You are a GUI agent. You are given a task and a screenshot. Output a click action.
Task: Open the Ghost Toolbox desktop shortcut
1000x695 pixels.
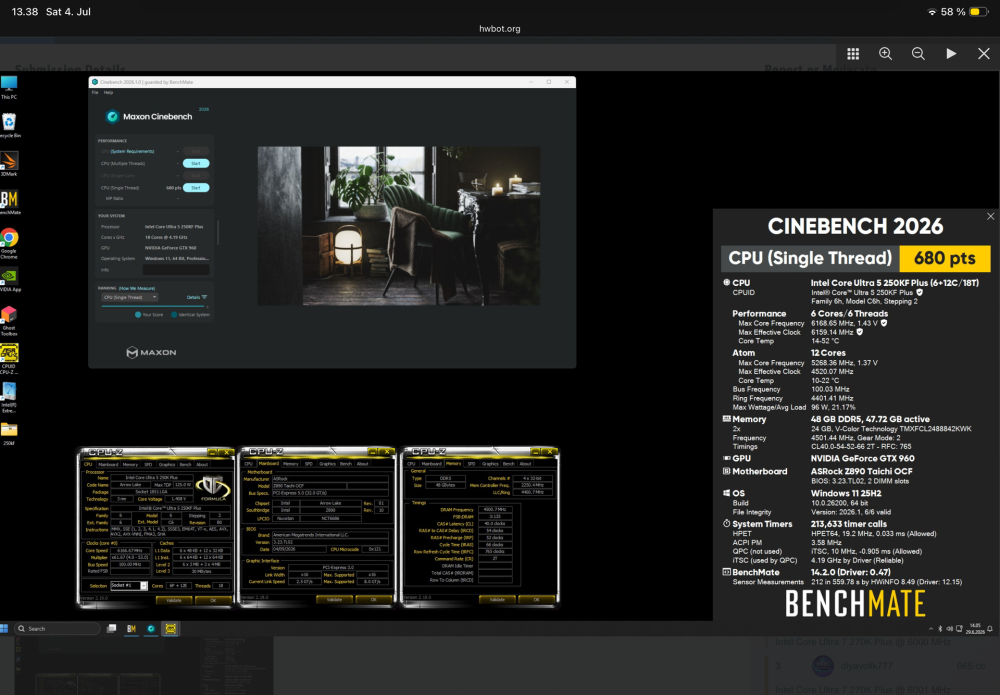click(9, 321)
